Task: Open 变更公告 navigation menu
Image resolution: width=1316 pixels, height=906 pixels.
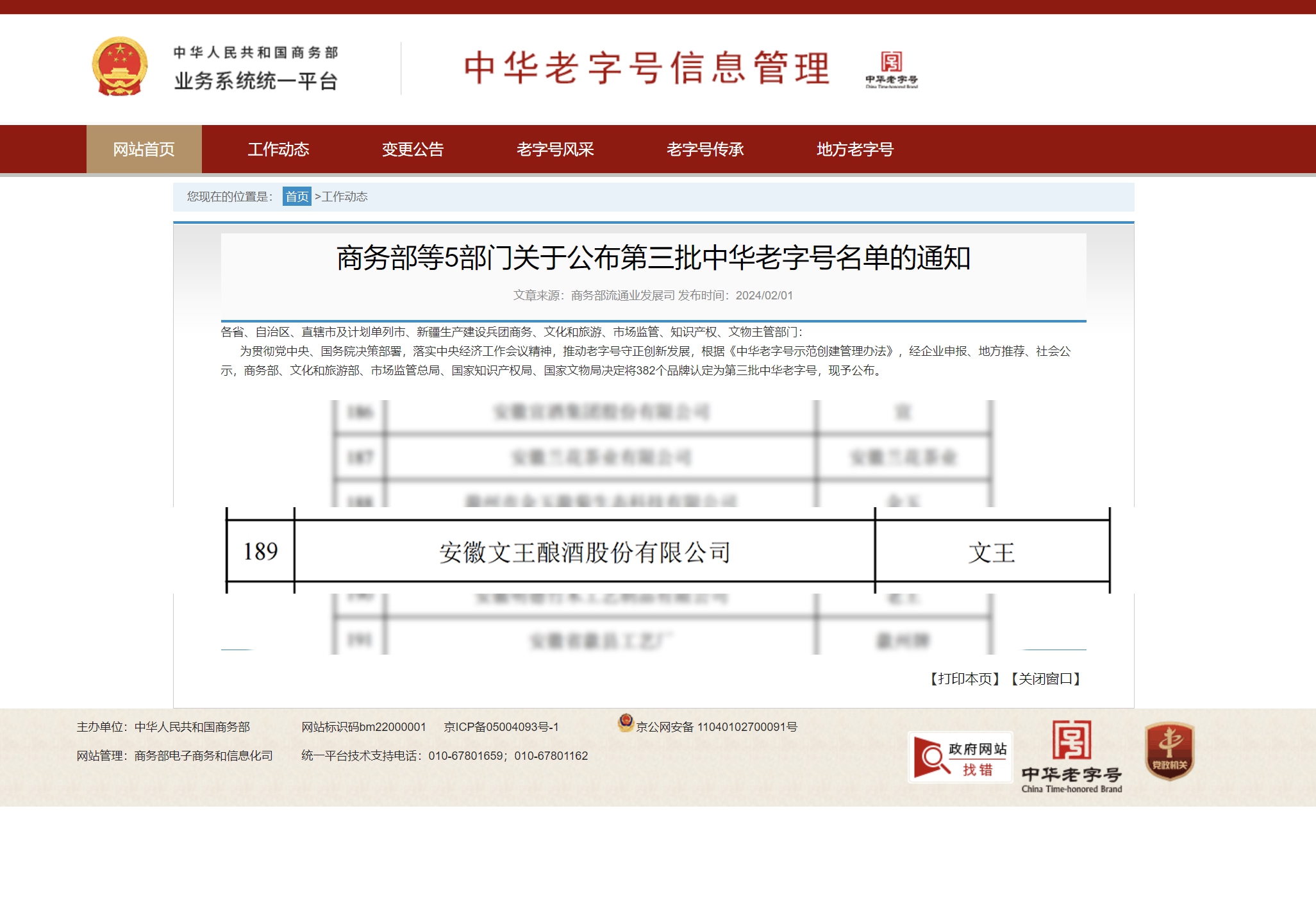Action: 413,149
